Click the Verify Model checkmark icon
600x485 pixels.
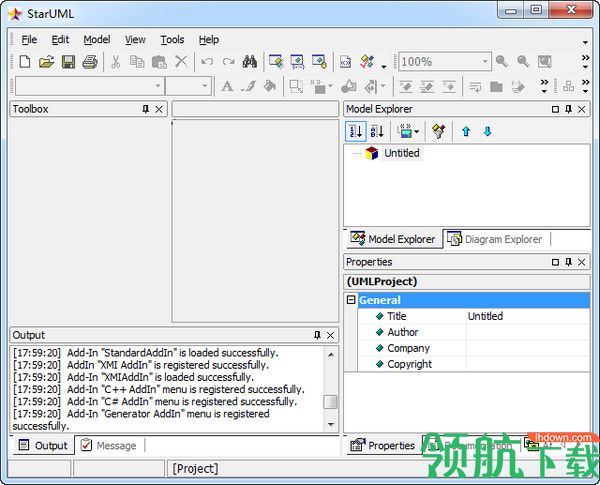click(367, 62)
